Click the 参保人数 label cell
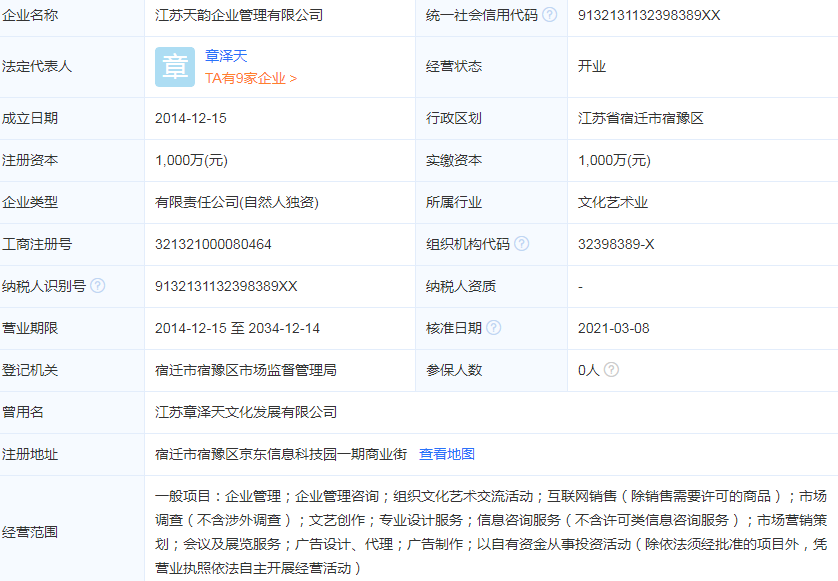Image resolution: width=838 pixels, height=581 pixels. coord(491,370)
